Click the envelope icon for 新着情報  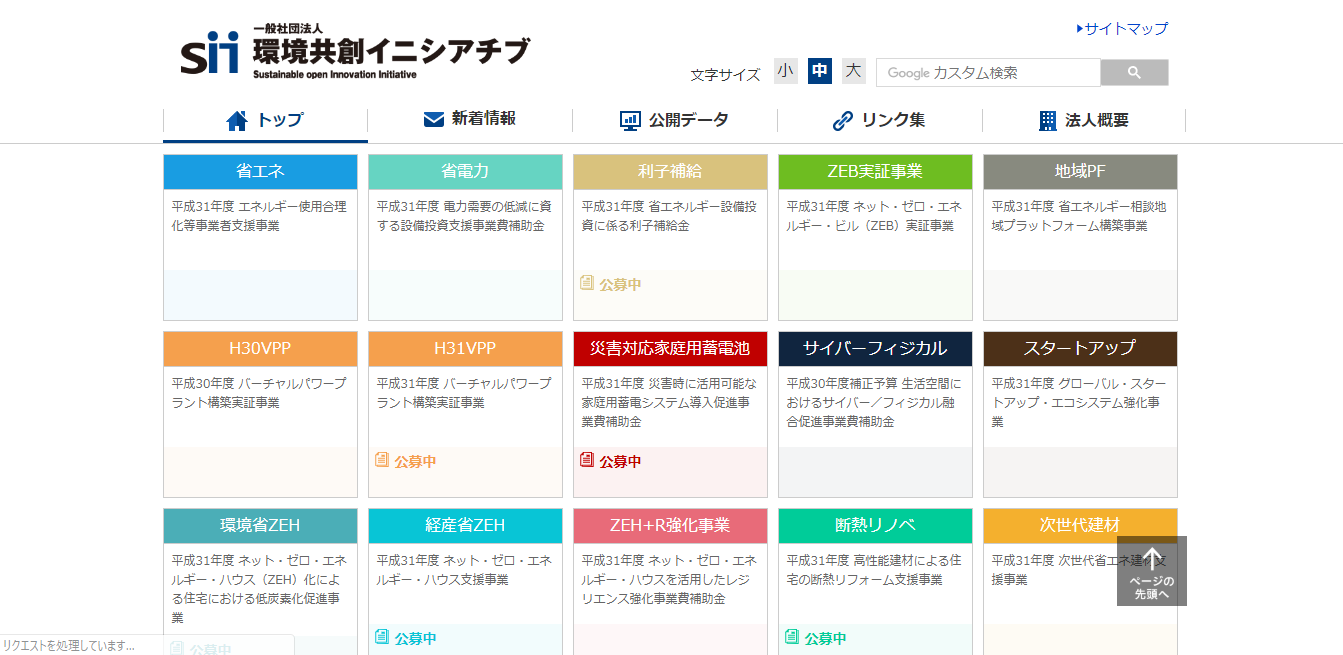tap(434, 119)
